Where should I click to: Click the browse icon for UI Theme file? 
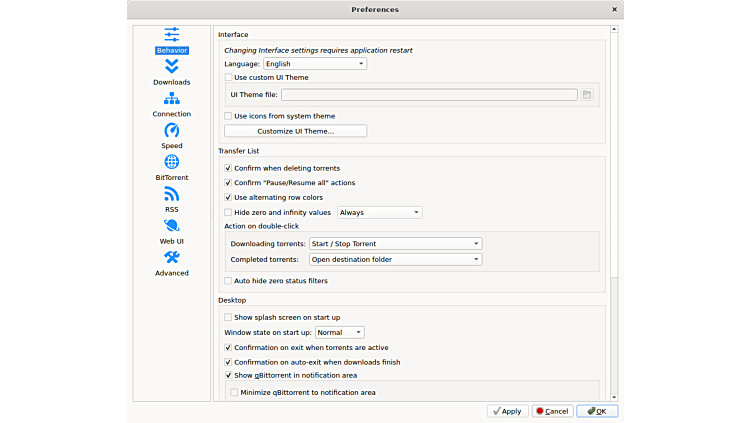588,95
